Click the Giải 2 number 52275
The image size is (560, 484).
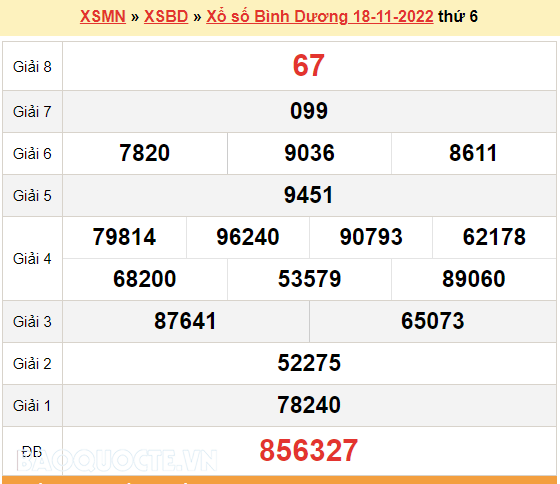coord(309,363)
